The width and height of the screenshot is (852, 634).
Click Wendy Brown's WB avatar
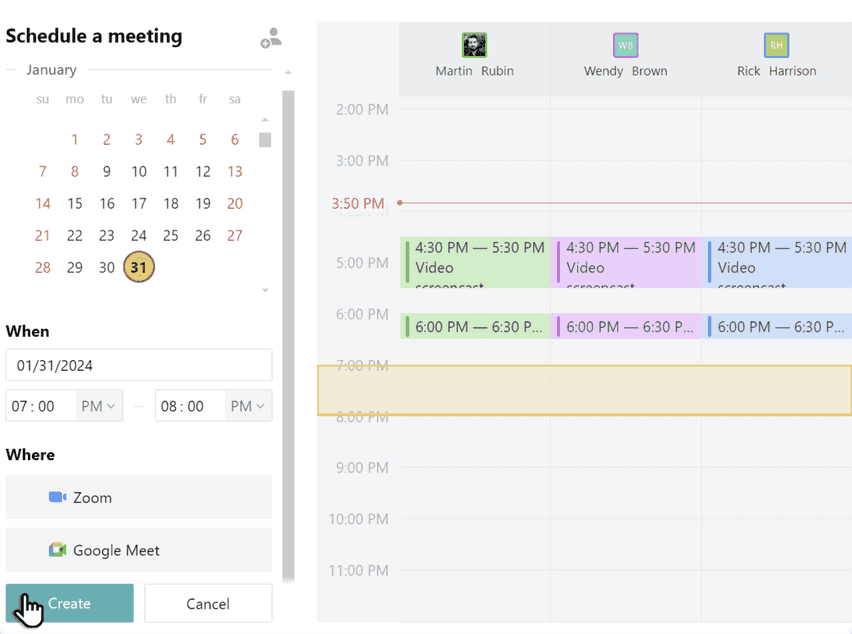coord(625,45)
